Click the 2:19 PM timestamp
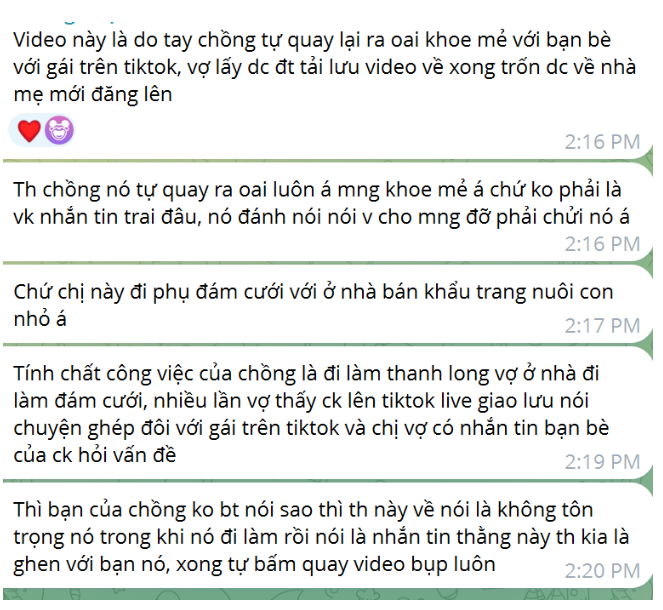Screen dimensions: 663x610 point(603,462)
